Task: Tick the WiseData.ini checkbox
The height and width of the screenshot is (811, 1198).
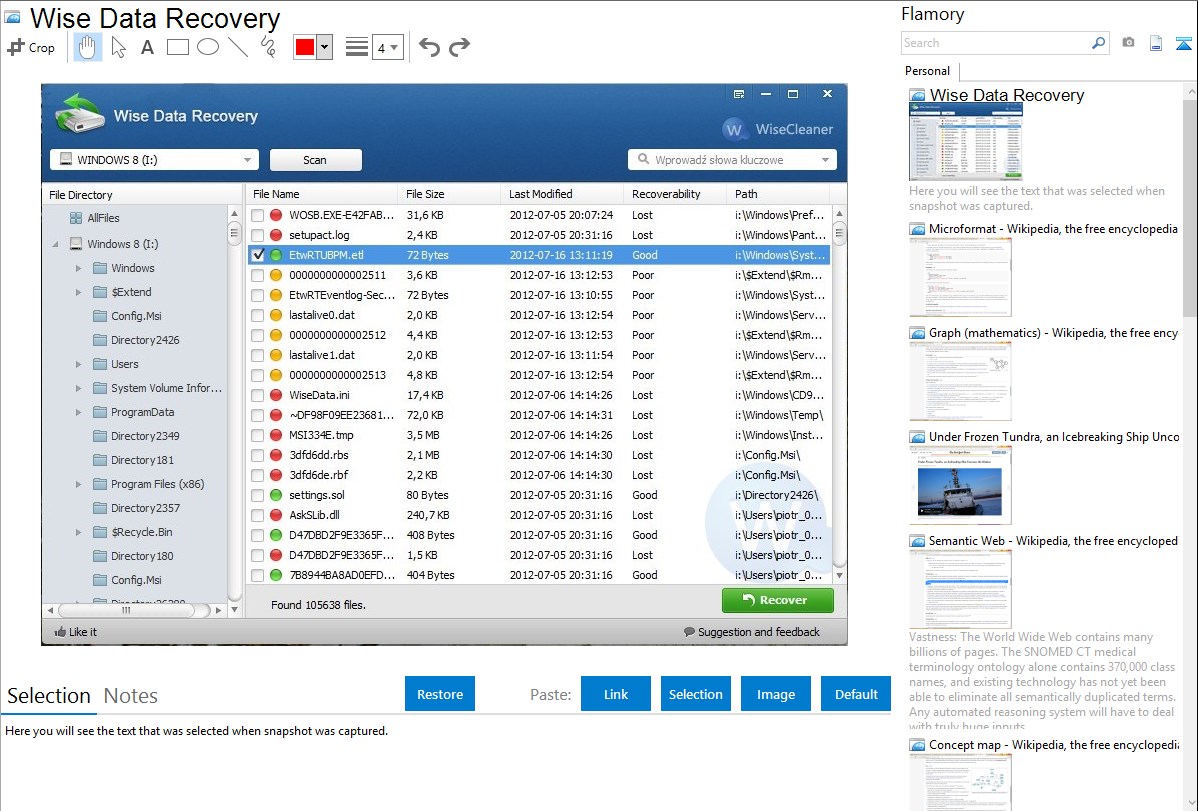Action: (258, 395)
